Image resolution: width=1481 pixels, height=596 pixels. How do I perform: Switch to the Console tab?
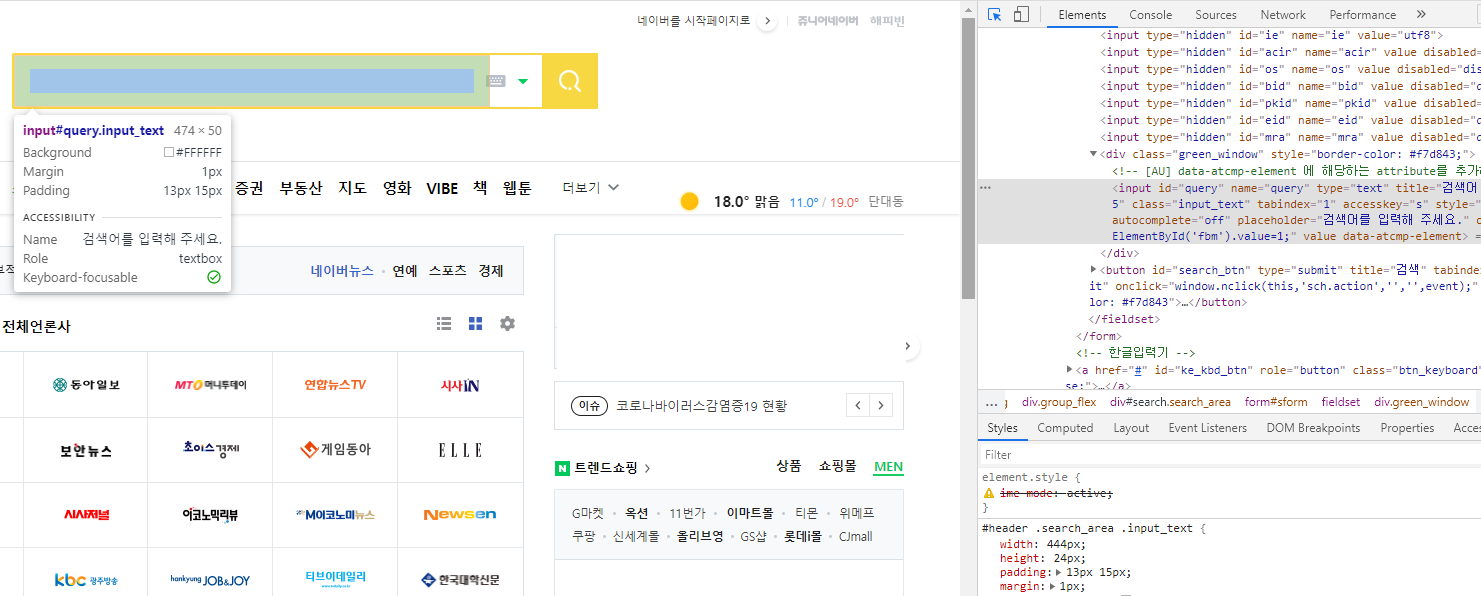1151,15
